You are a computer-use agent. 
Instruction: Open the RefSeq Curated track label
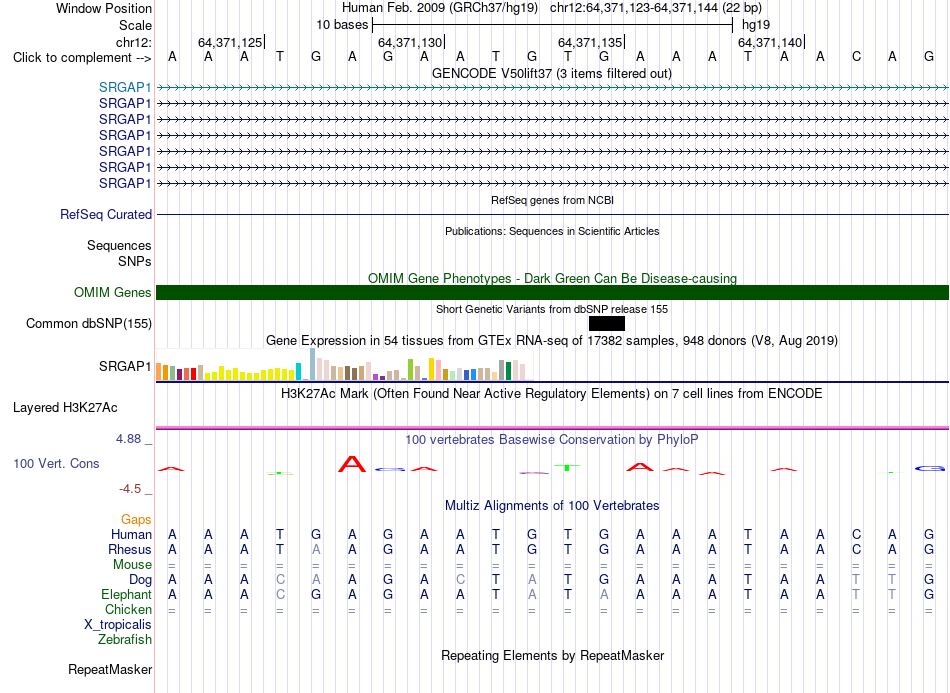tap(106, 214)
